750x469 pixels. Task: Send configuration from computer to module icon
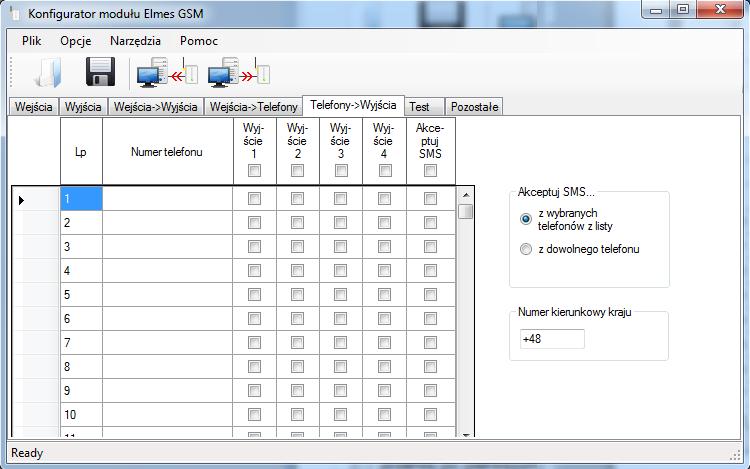pos(239,72)
